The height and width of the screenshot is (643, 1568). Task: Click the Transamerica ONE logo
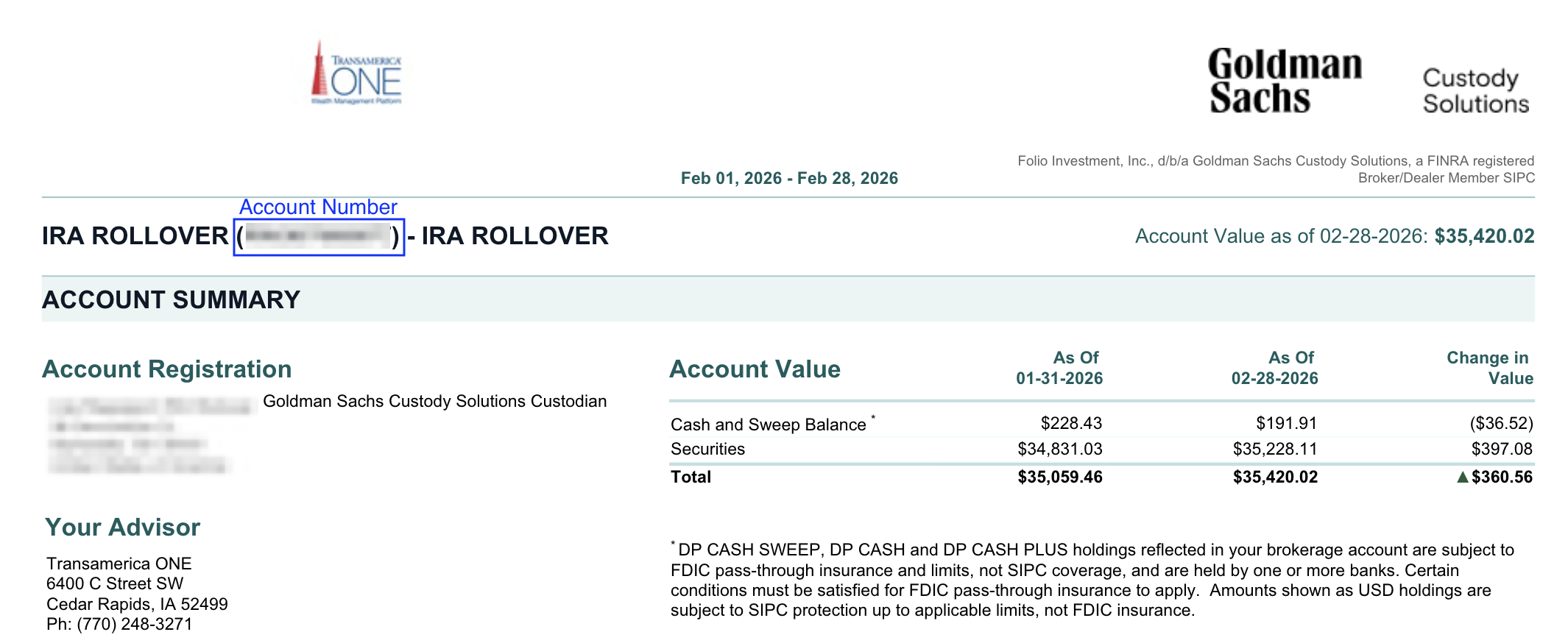356,72
